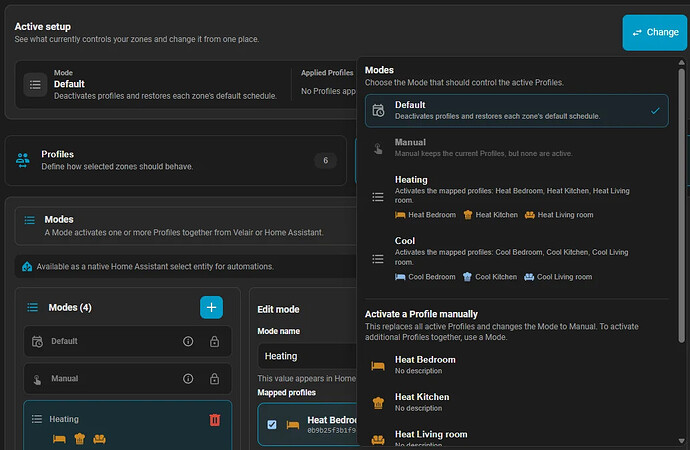Screen dimensions: 690x450
Task: Select Heating row in Modes list
Action: tap(128, 425)
